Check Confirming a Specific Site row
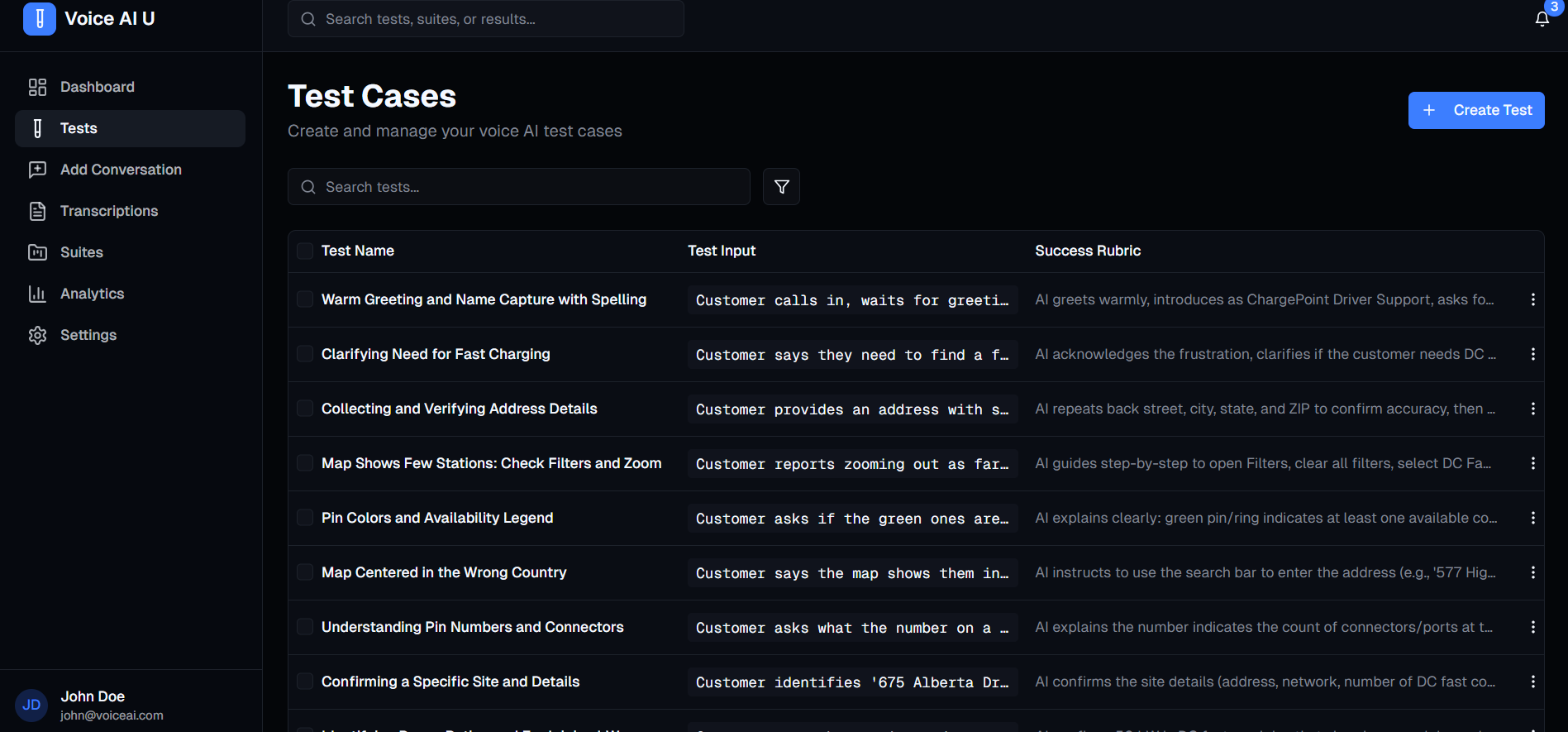 point(305,681)
